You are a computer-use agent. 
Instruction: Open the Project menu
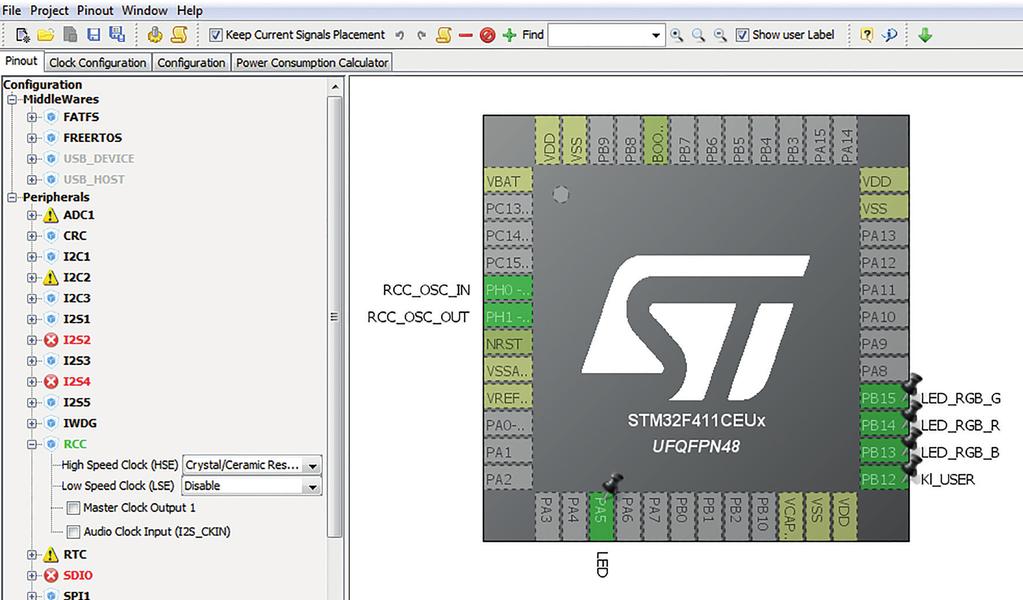[x=50, y=10]
